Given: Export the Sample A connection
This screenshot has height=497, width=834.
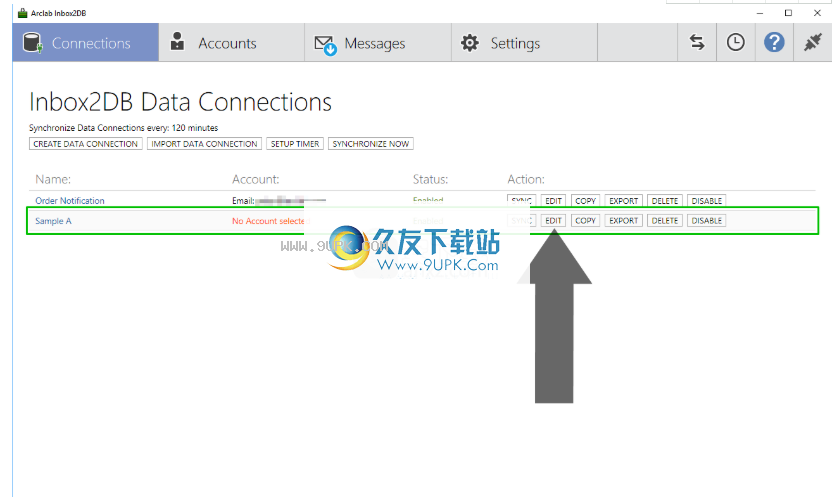Looking at the screenshot, I should 623,220.
